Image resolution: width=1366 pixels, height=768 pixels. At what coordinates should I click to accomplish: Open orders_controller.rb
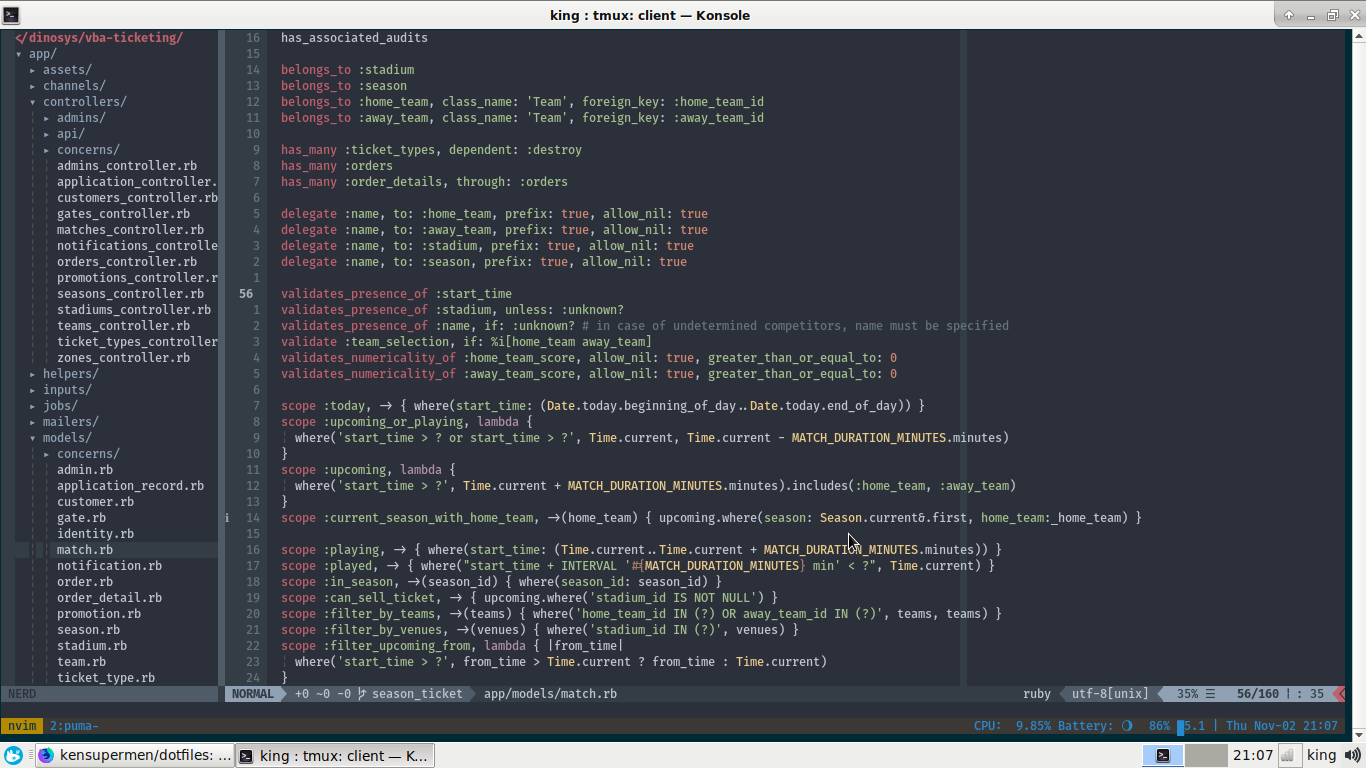point(127,262)
